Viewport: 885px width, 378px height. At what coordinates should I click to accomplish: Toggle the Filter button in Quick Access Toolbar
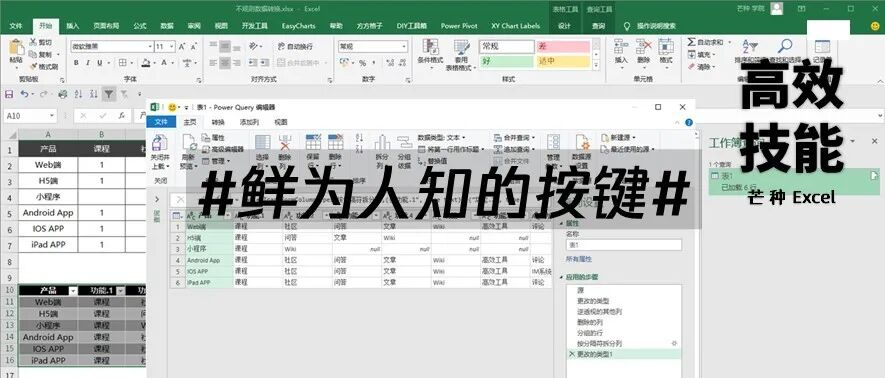click(109, 94)
